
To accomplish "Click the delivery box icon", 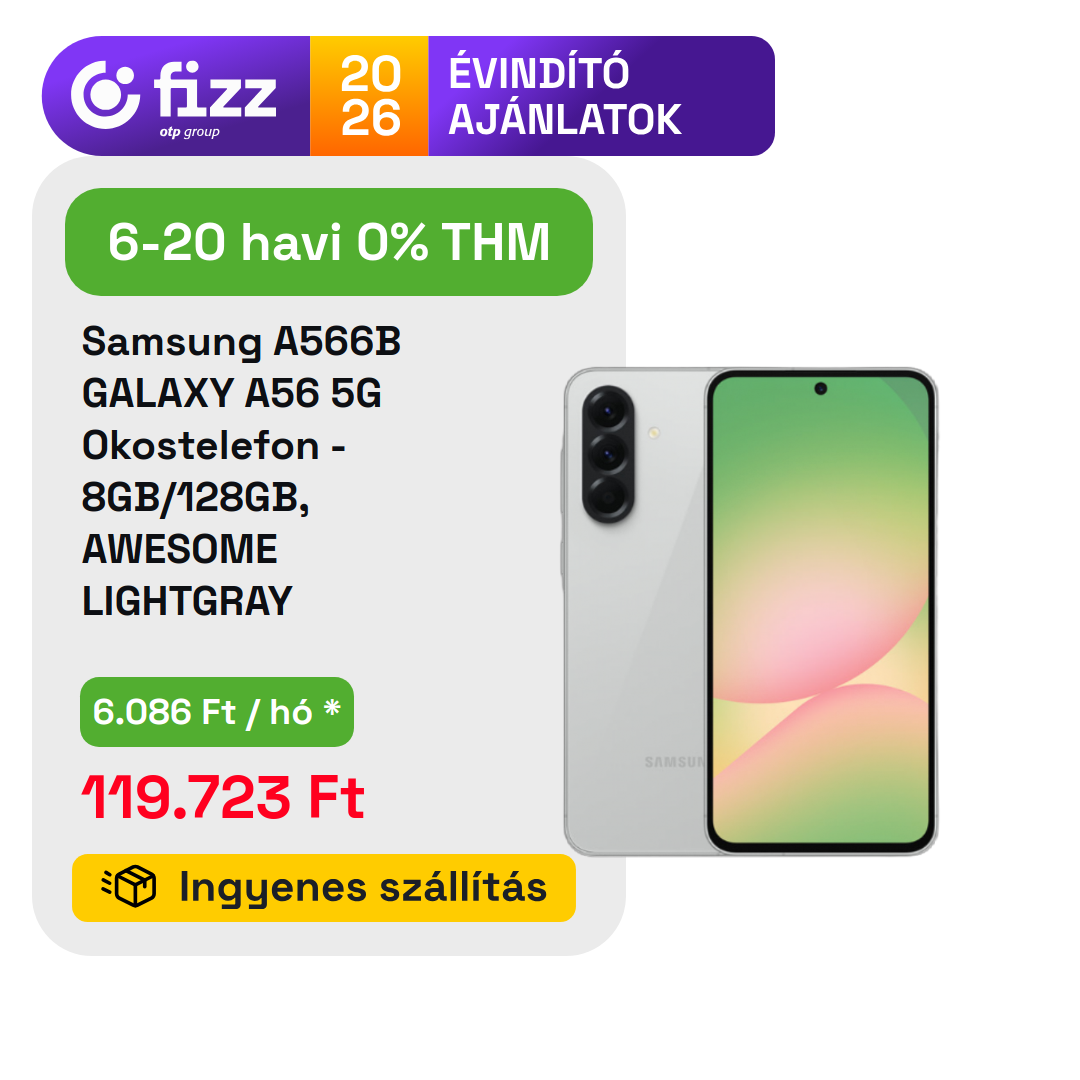I will (129, 886).
